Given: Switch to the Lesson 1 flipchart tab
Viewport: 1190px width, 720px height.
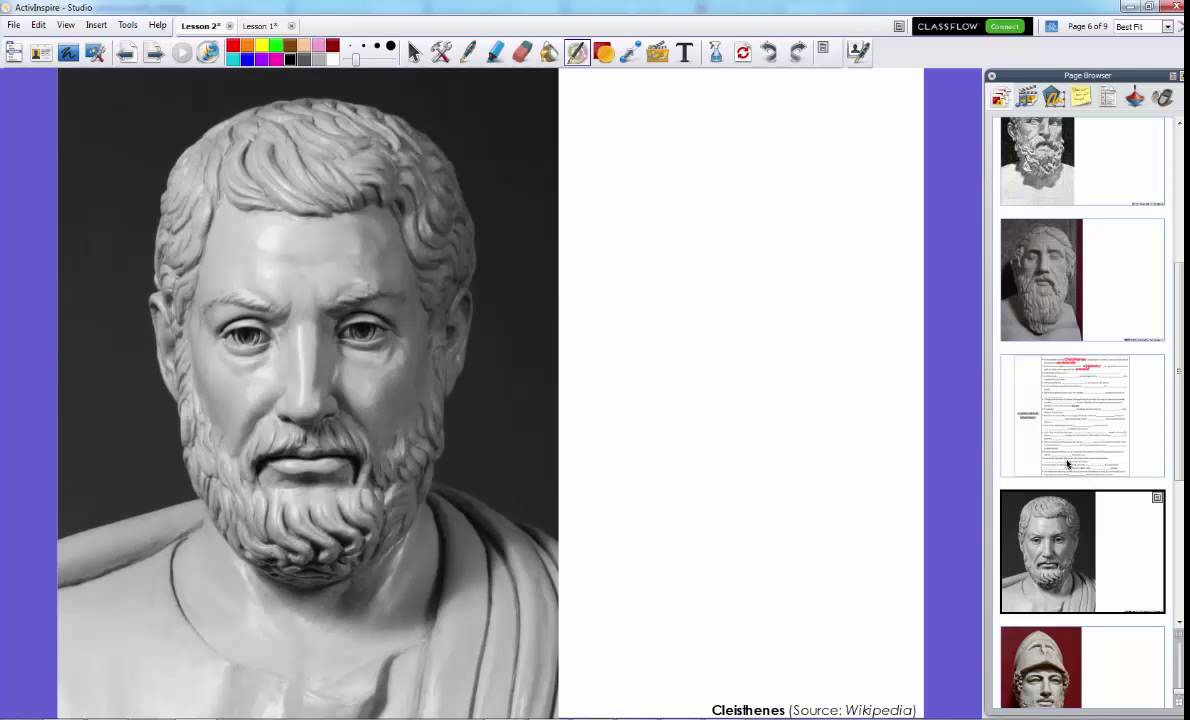Looking at the screenshot, I should point(260,26).
